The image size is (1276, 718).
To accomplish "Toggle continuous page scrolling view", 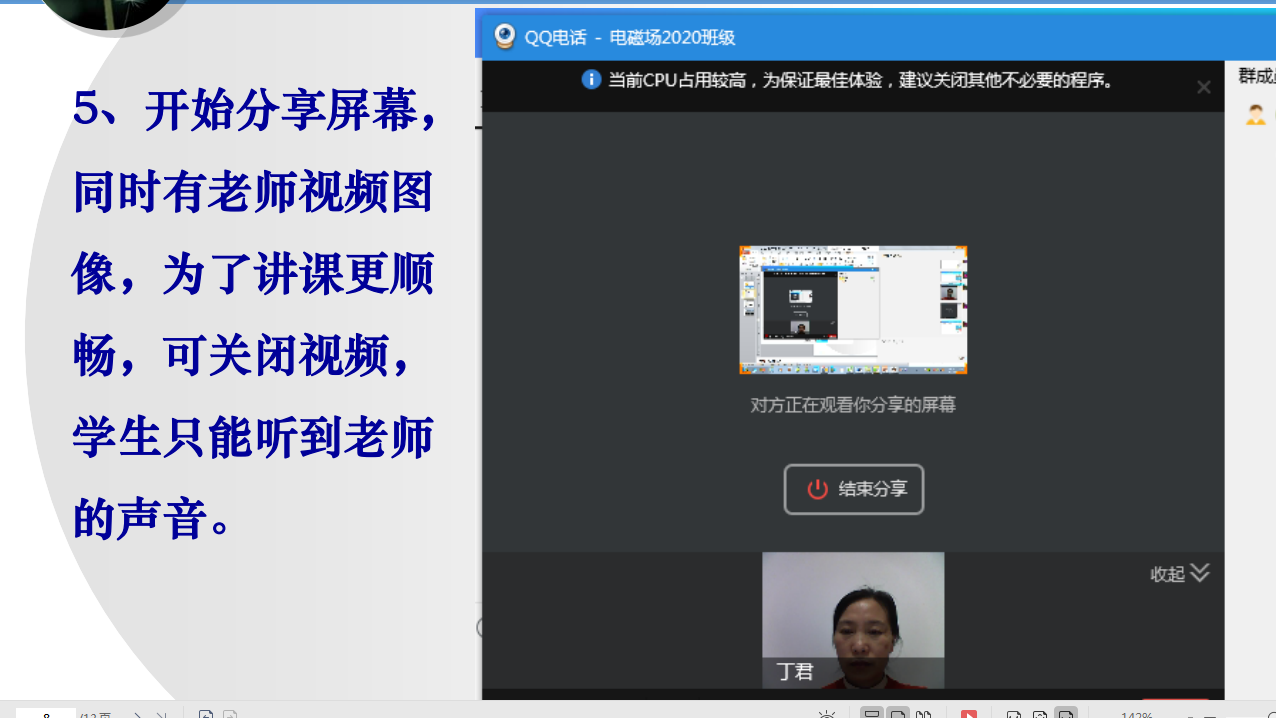I will tap(898, 715).
